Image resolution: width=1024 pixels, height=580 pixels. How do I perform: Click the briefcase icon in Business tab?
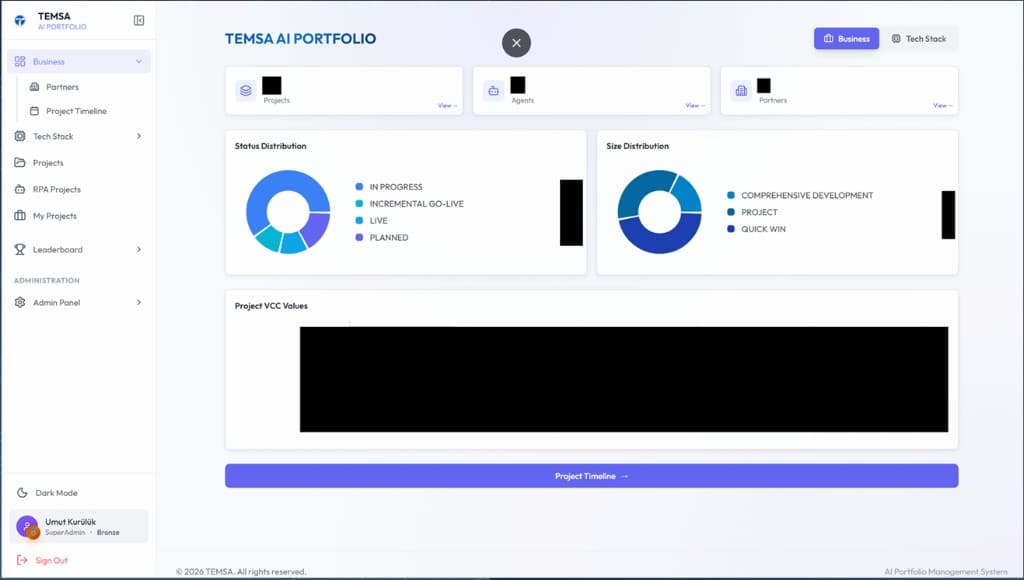click(828, 39)
